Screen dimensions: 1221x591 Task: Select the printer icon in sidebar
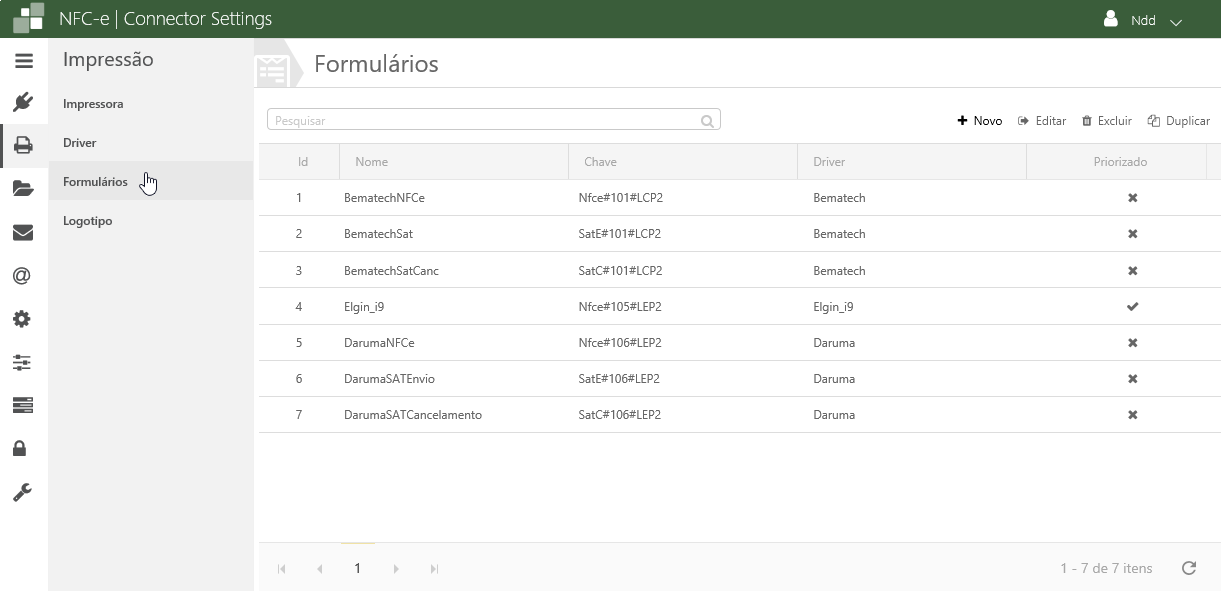coord(23,146)
